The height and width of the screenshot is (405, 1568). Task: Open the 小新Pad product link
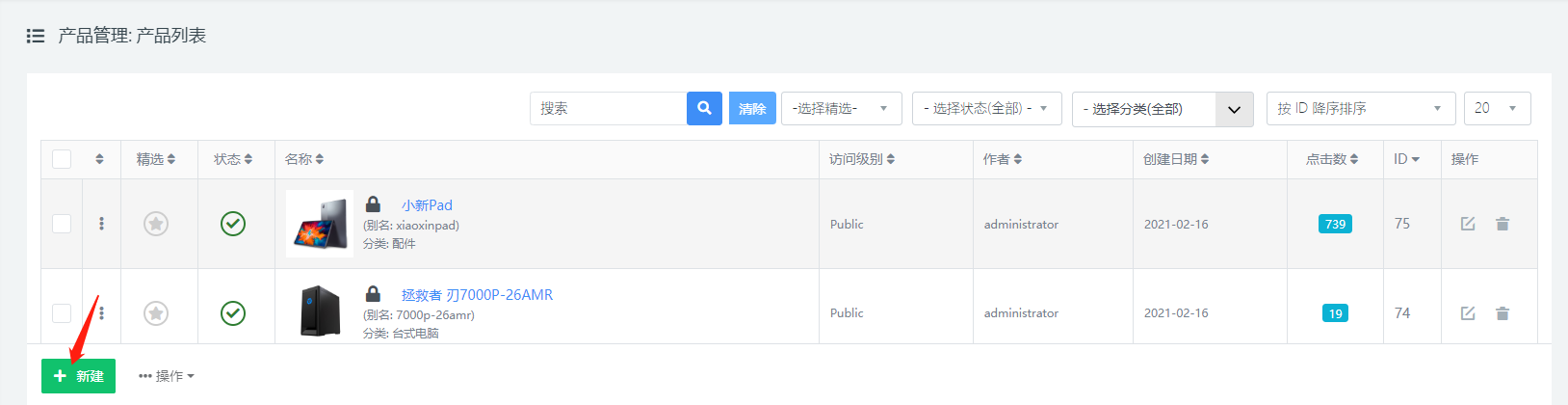(x=427, y=205)
